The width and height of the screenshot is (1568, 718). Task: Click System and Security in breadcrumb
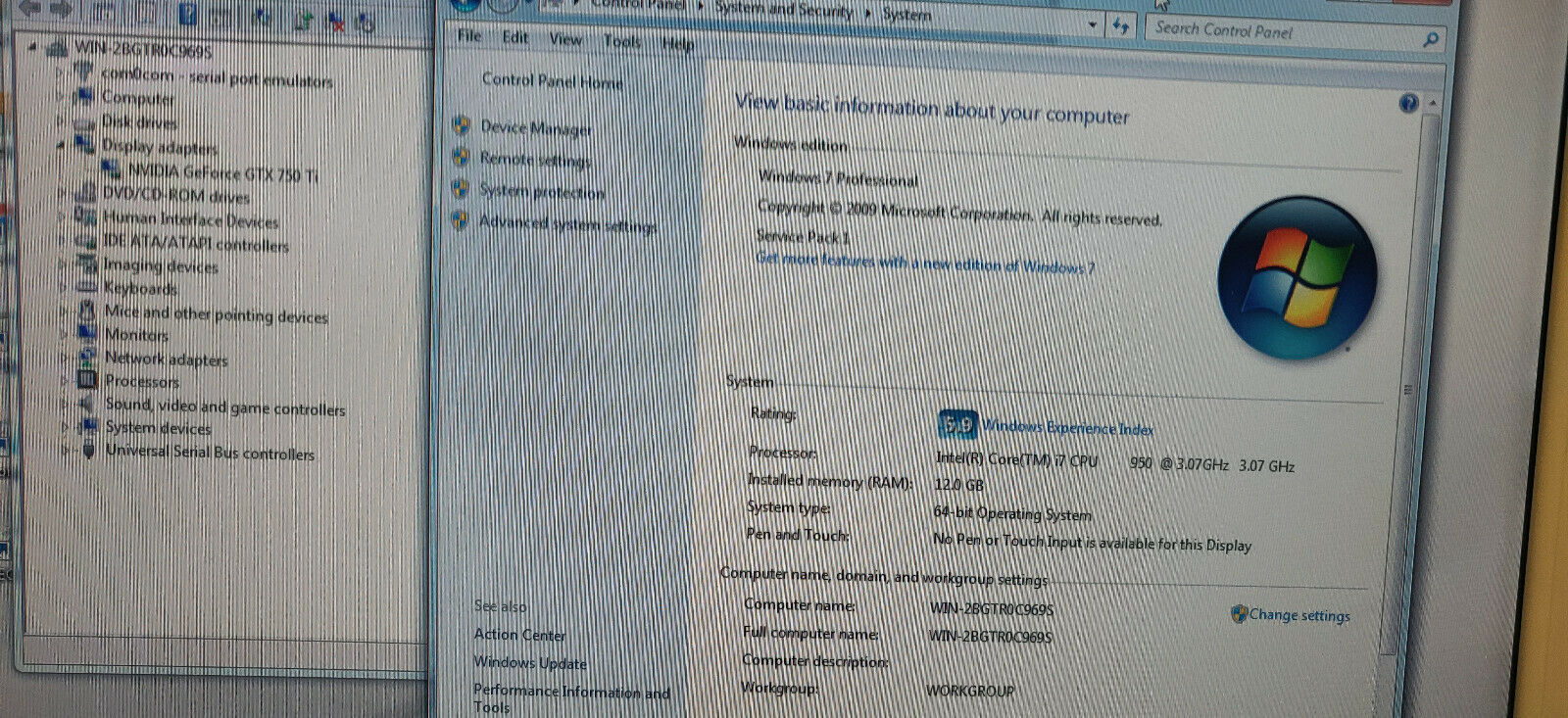784,10
